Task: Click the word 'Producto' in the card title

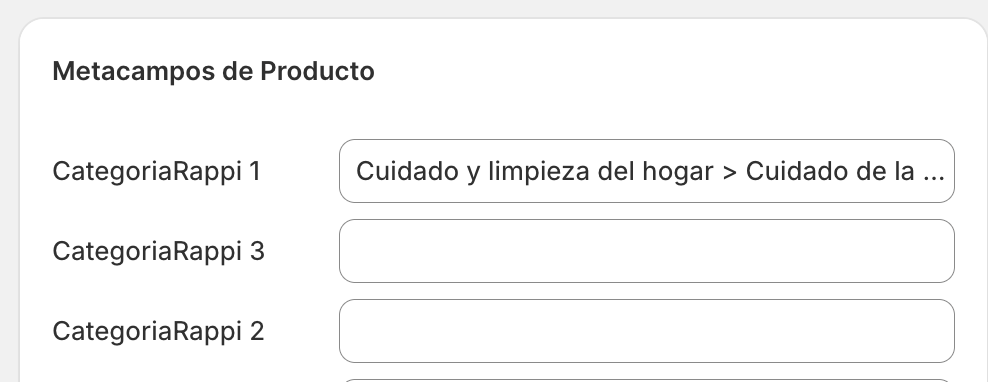Action: point(318,71)
